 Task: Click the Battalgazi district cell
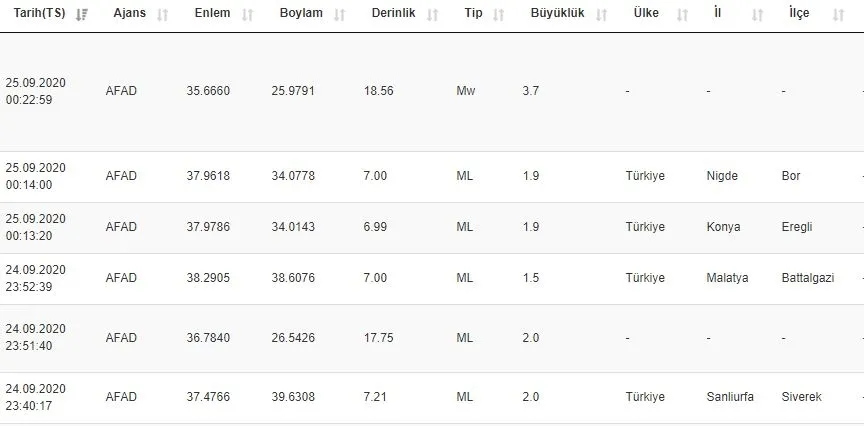pyautogui.click(x=807, y=278)
